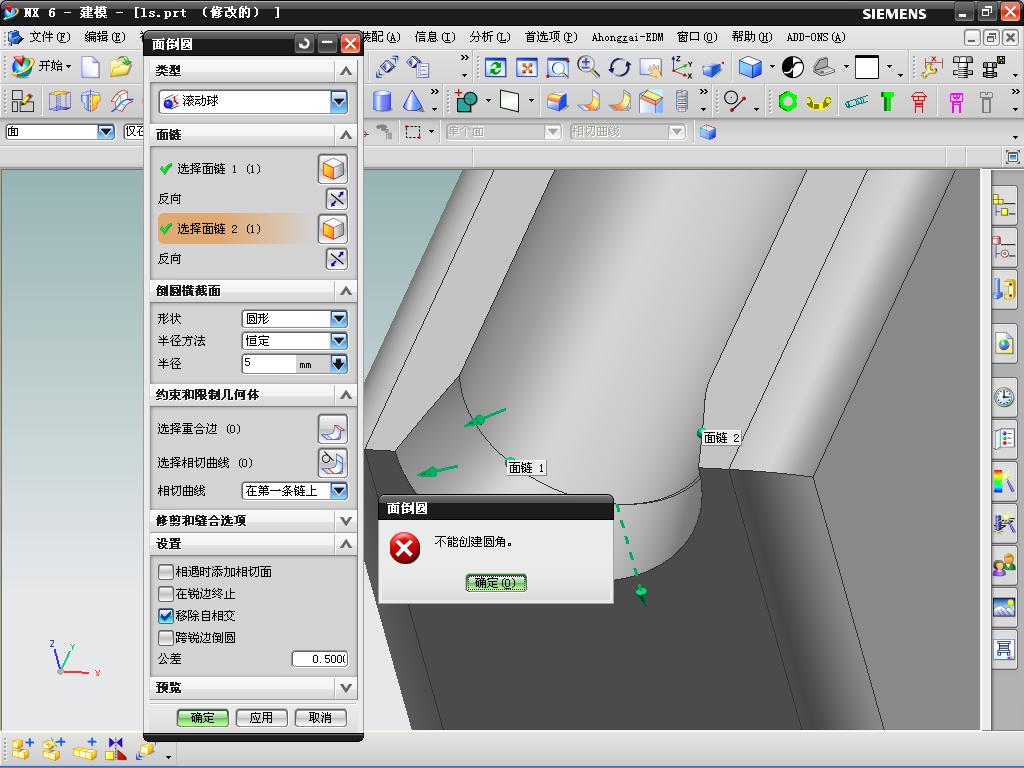1024x768 pixels.
Task: Expand the 修剪和缝合选项 section
Action: [345, 520]
